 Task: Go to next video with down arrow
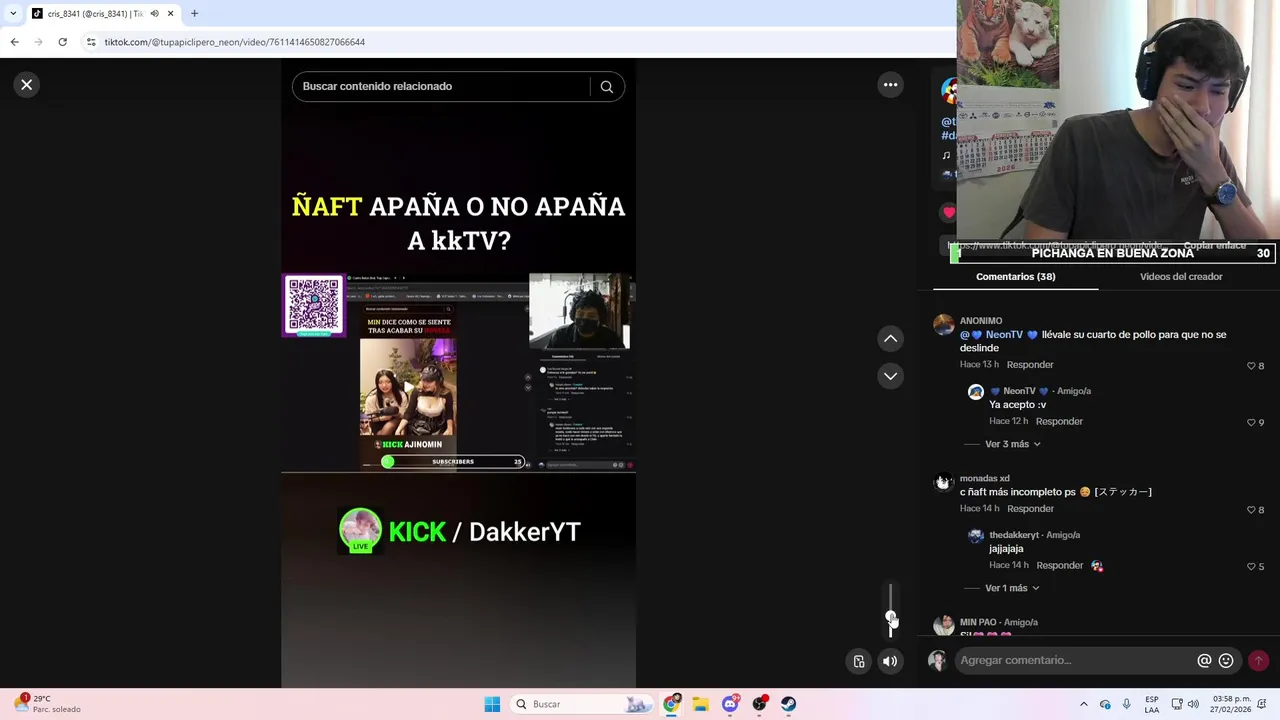[x=890, y=376]
